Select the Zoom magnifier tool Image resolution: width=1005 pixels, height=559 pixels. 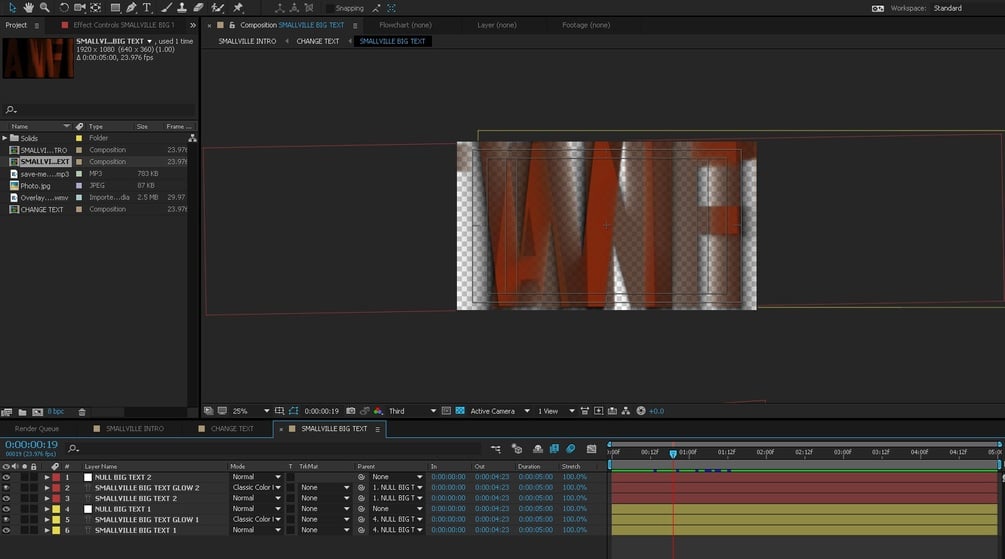click(x=44, y=8)
